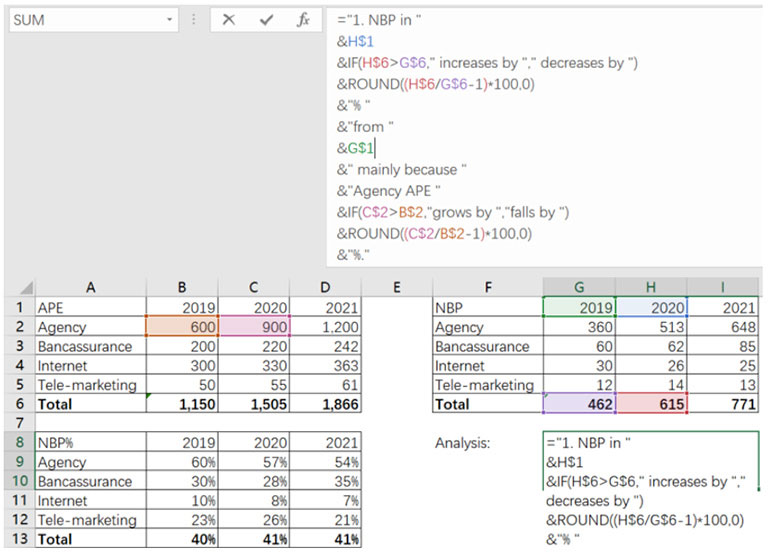772x560 pixels.
Task: Click the NBP Total cell showing 462
Action: pyautogui.click(x=578, y=404)
